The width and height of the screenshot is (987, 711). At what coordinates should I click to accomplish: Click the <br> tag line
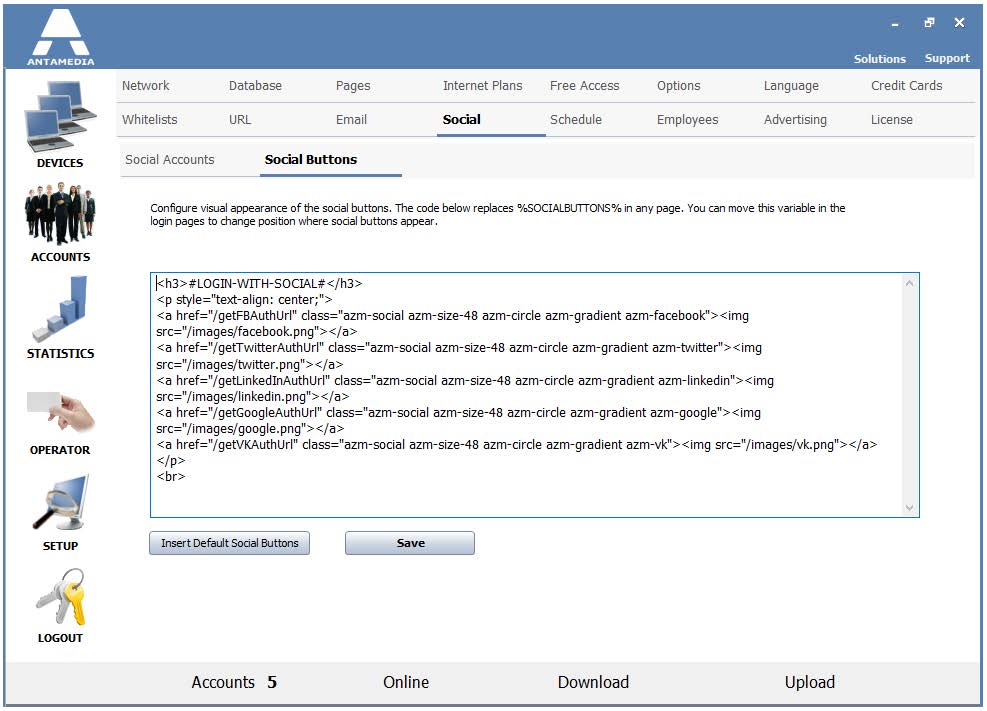tap(171, 477)
